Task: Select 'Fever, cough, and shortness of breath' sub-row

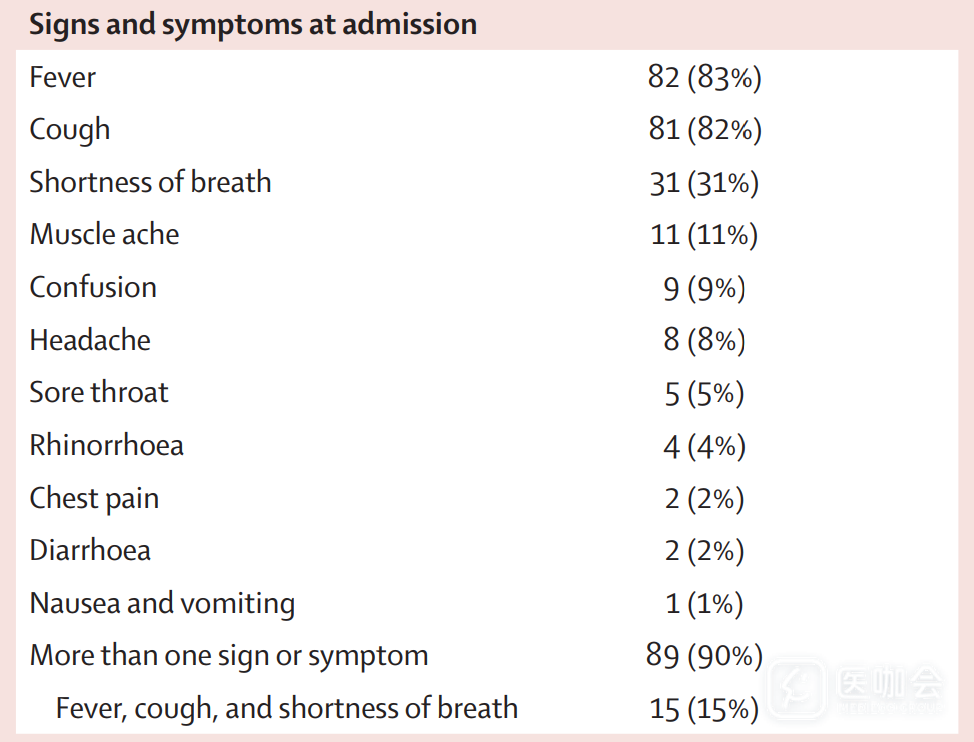Action: [x=287, y=709]
